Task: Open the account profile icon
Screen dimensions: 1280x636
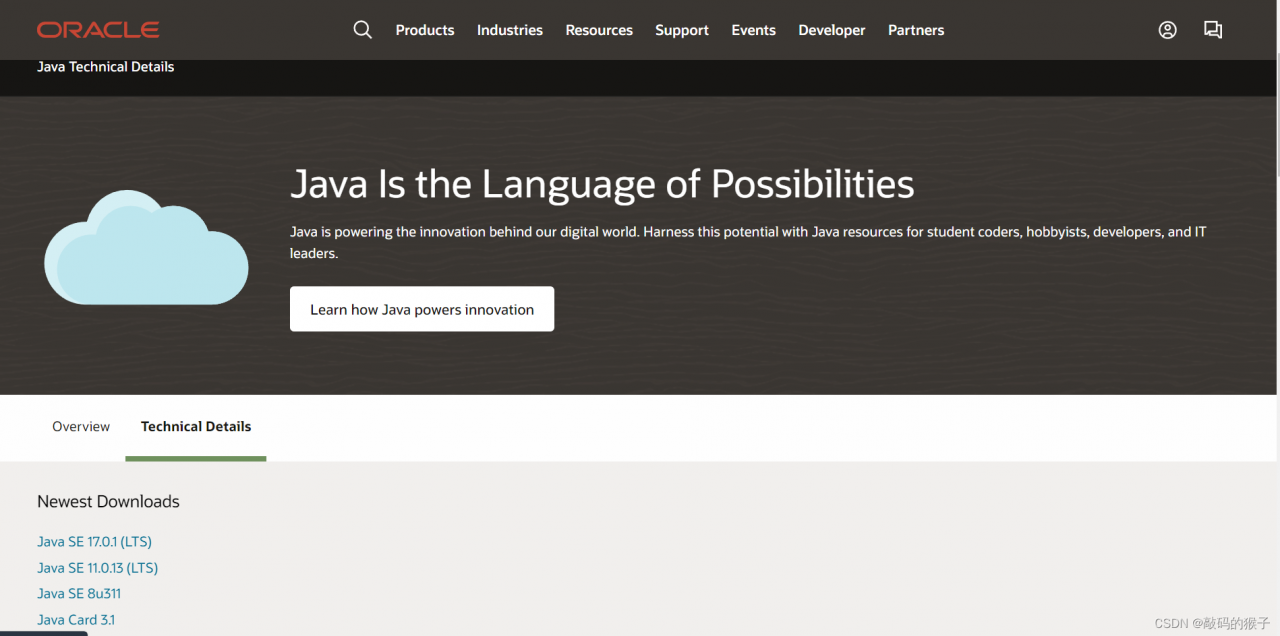Action: (1167, 30)
